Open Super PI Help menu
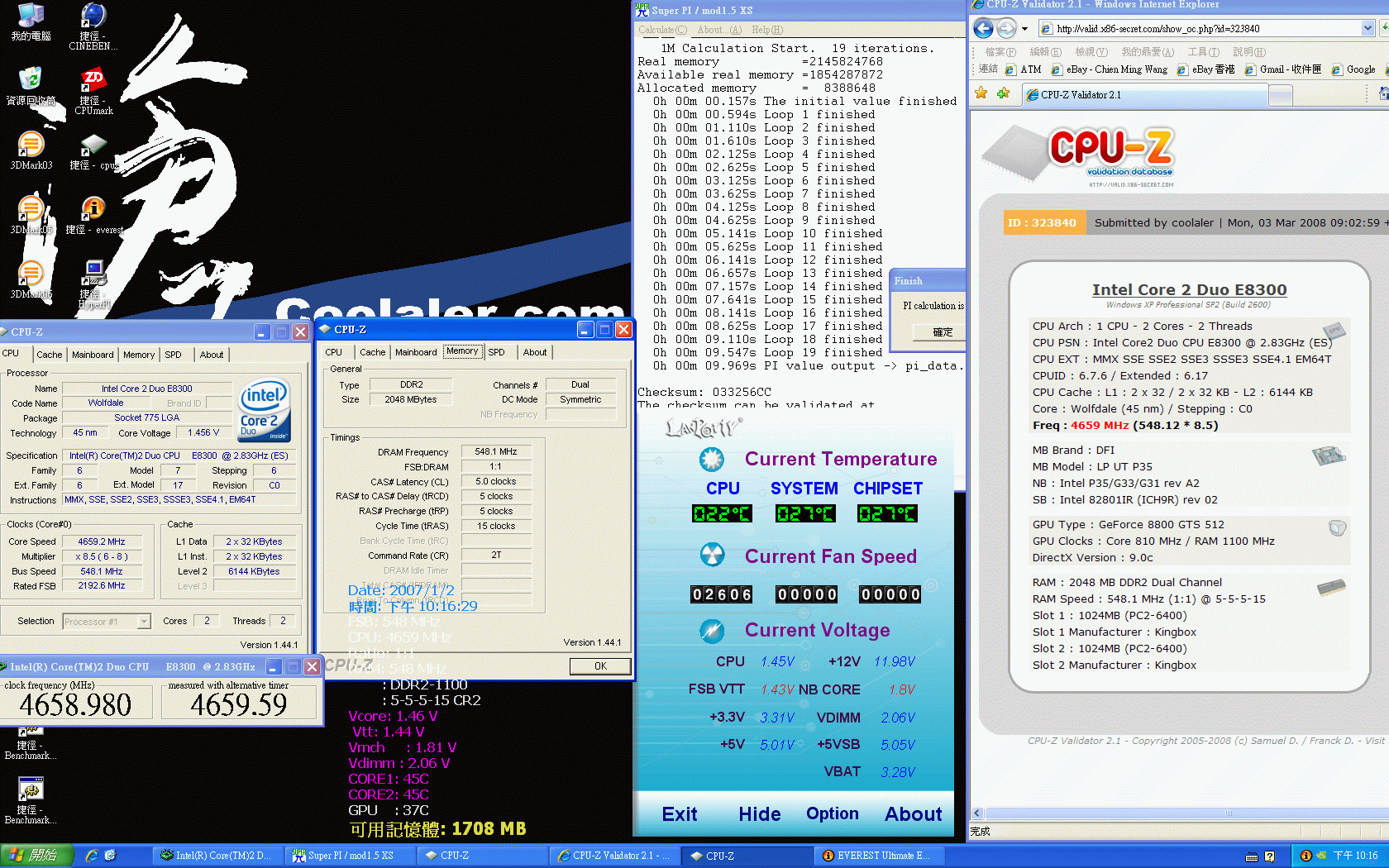This screenshot has width=1389, height=868. pos(766,30)
